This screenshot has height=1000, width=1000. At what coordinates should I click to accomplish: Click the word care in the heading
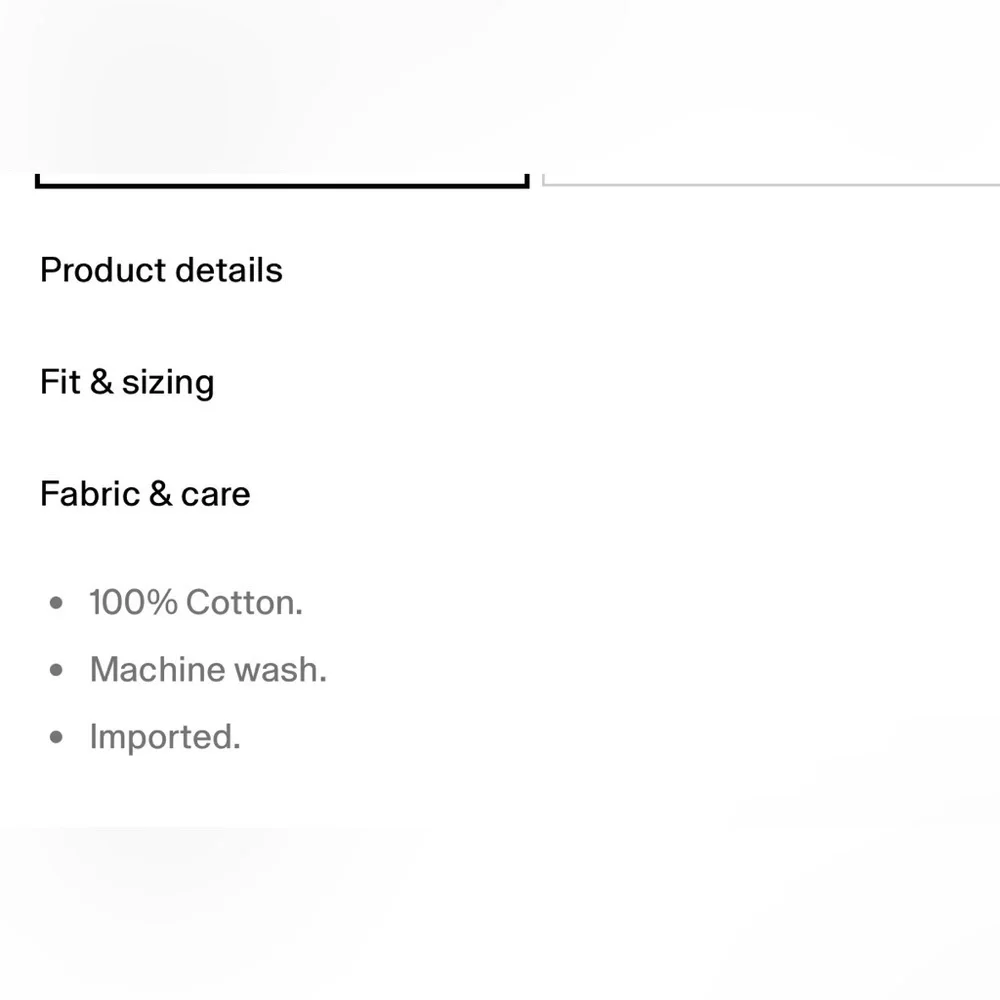[216, 495]
